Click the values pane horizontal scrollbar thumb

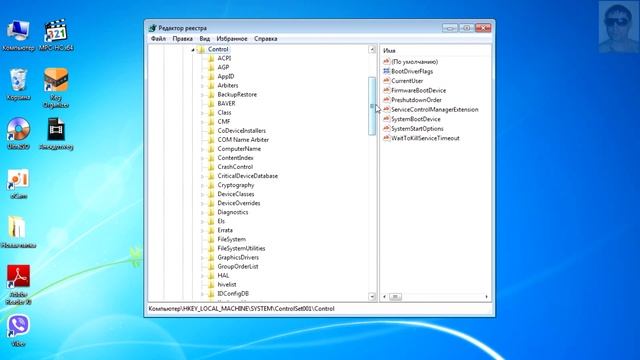click(395, 297)
